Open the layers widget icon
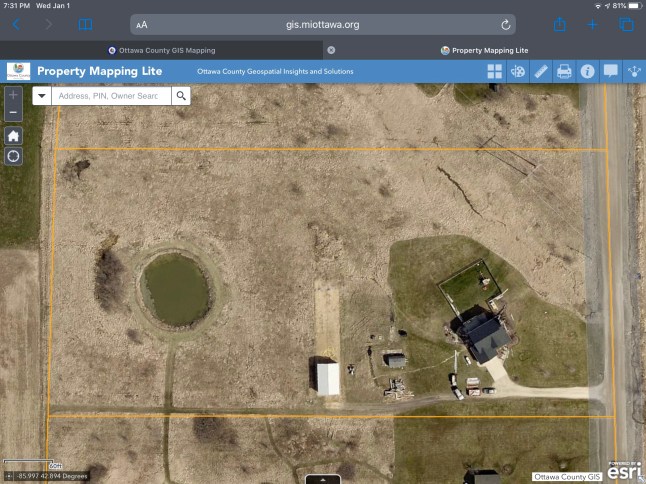Image resolution: width=646 pixels, height=484 pixels. point(518,71)
